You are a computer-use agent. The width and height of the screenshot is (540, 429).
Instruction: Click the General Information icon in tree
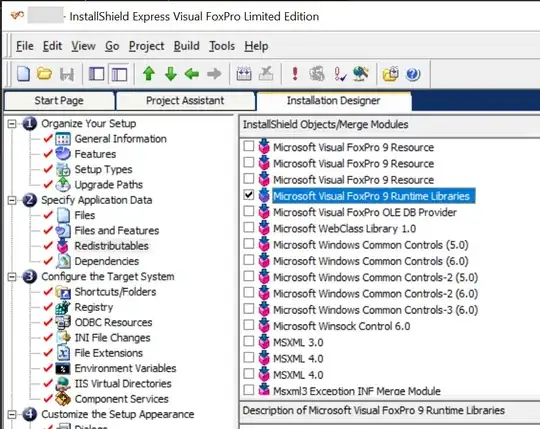point(63,139)
